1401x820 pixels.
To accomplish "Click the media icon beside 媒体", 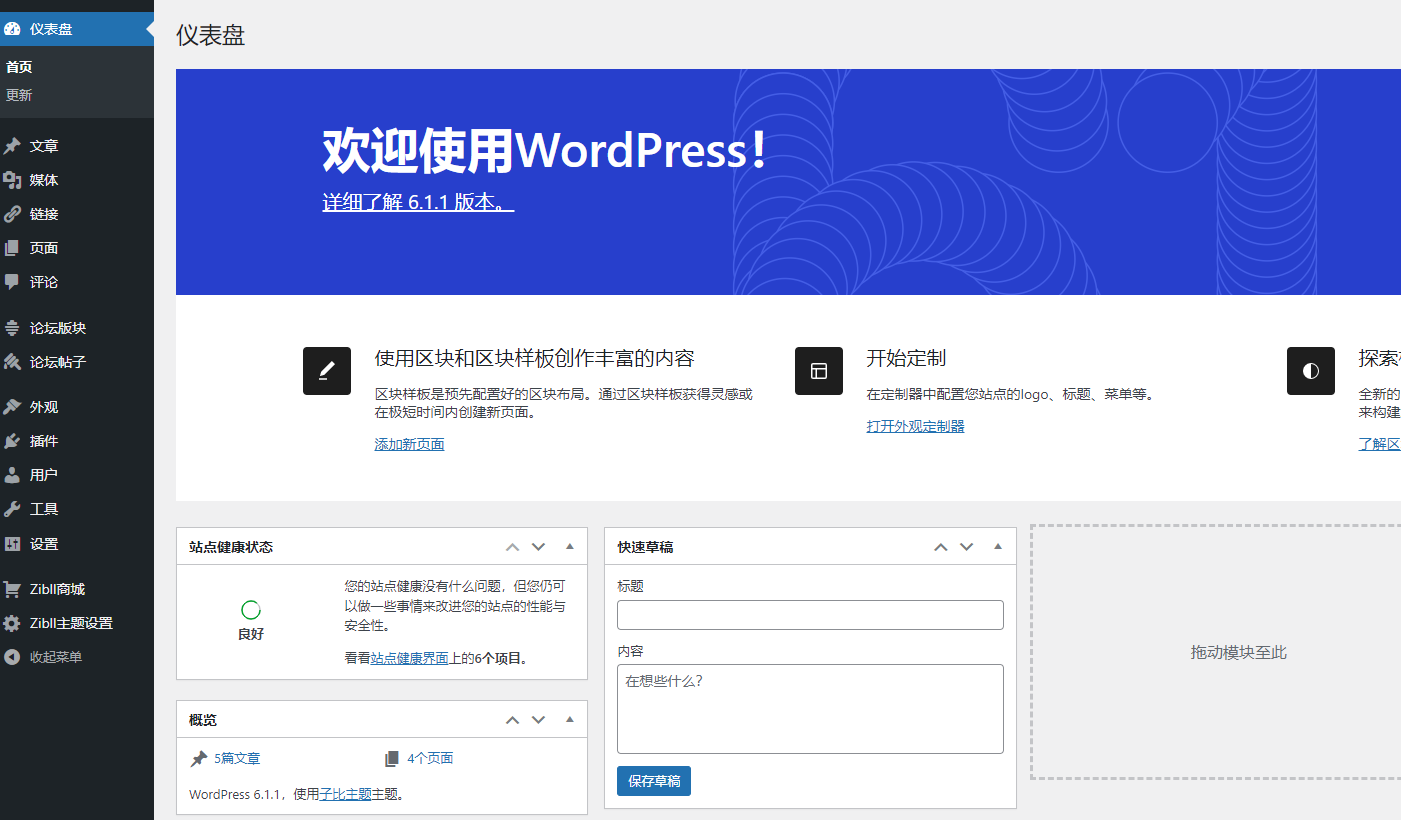I will 12,180.
